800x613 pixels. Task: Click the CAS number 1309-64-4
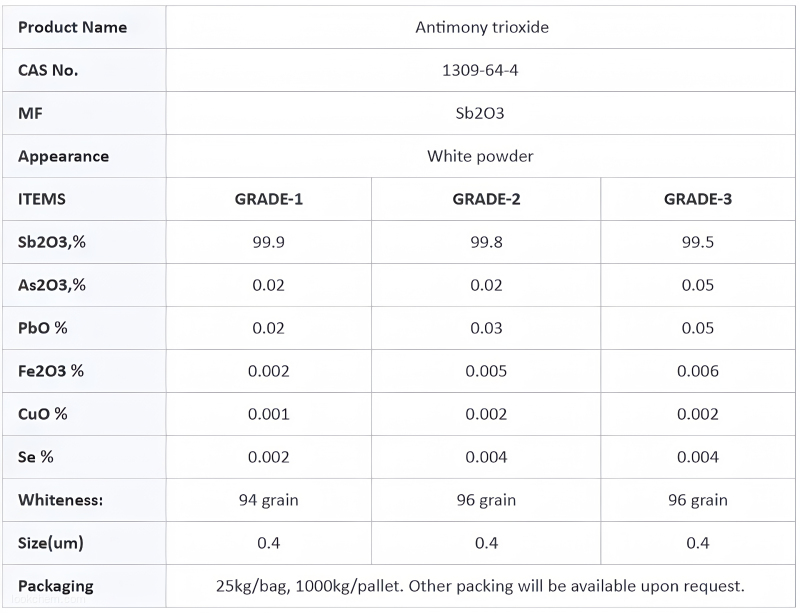pyautogui.click(x=480, y=70)
